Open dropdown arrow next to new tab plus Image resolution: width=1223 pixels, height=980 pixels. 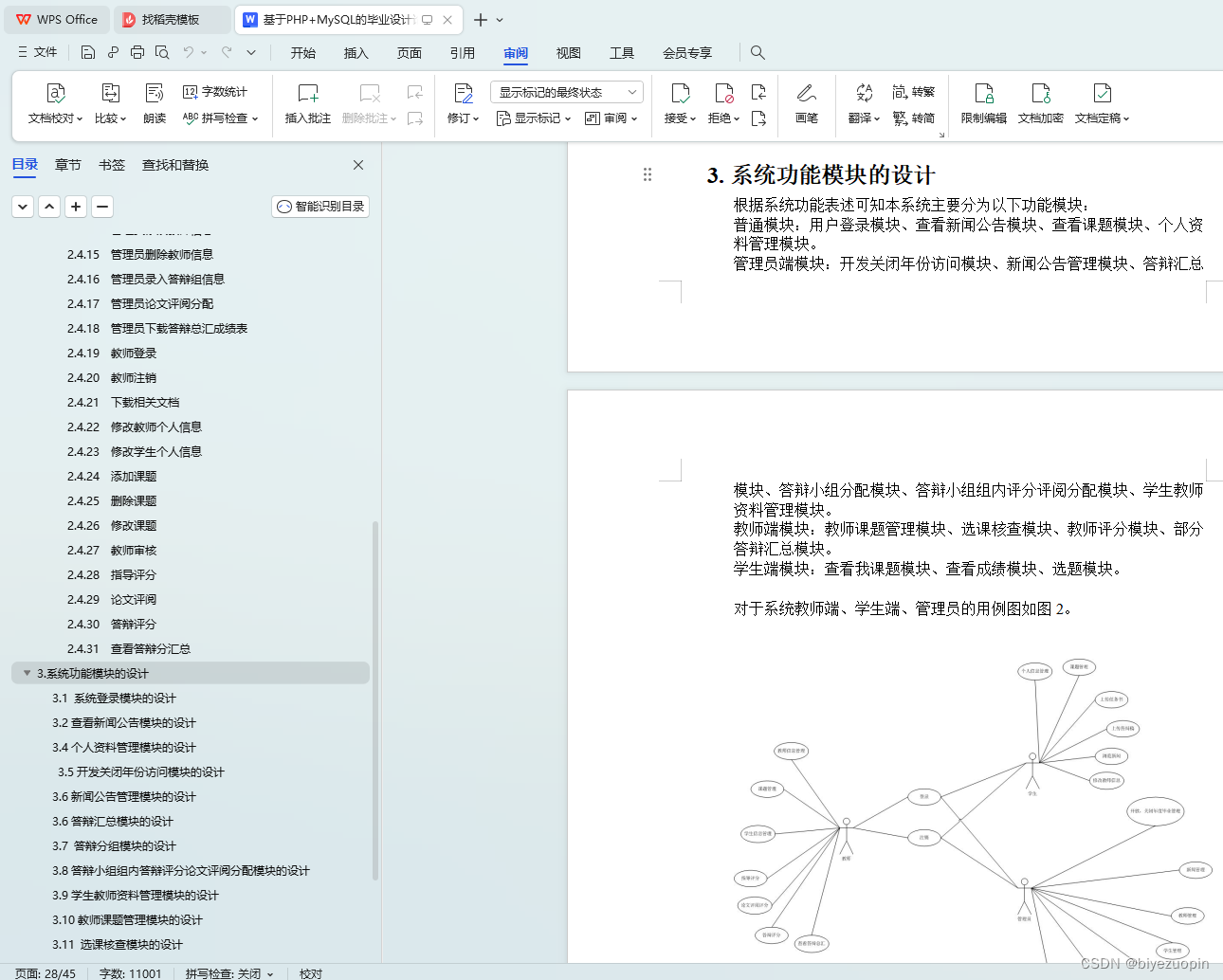click(501, 20)
